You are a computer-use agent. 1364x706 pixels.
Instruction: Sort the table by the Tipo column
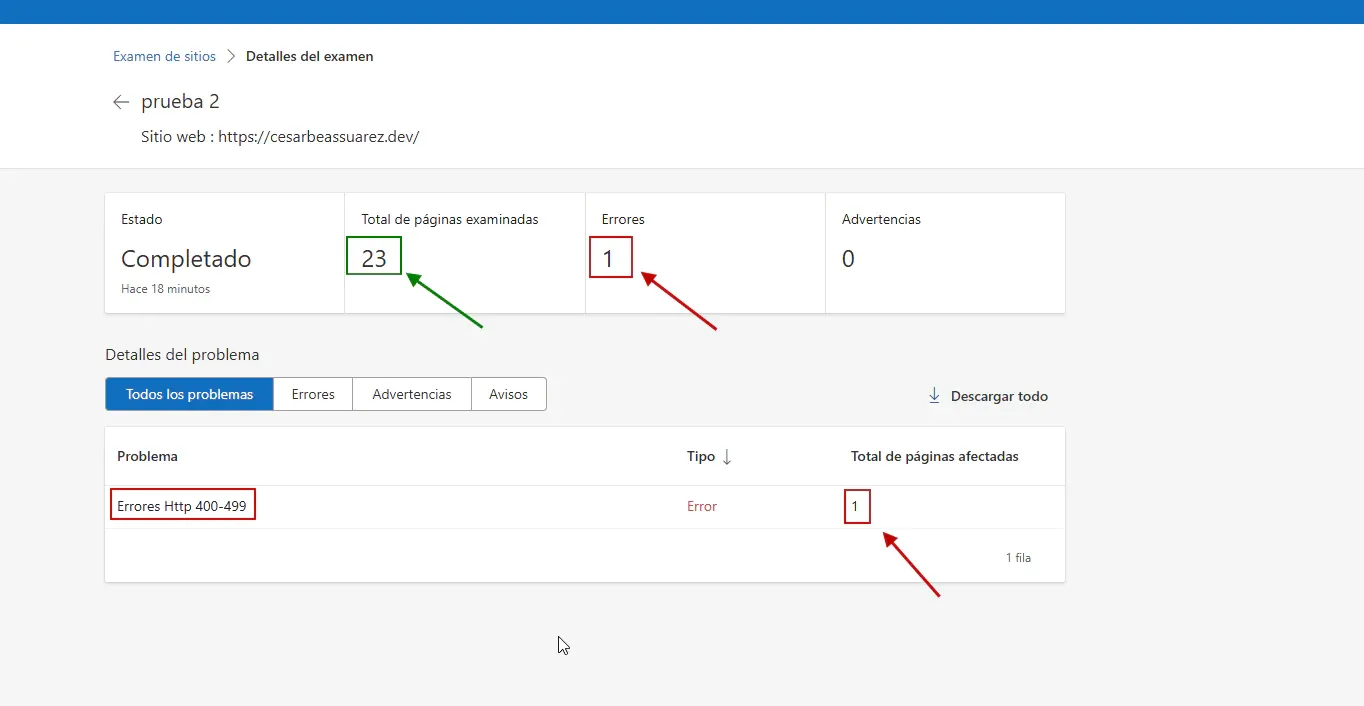click(x=702, y=456)
